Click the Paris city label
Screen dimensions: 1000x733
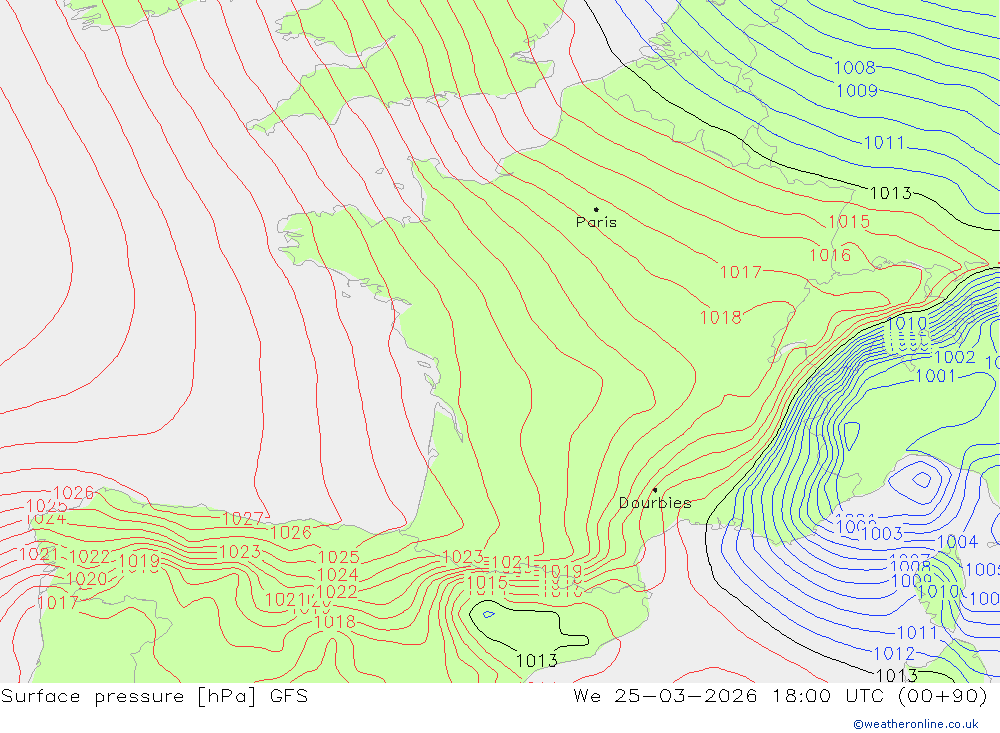tap(596, 222)
